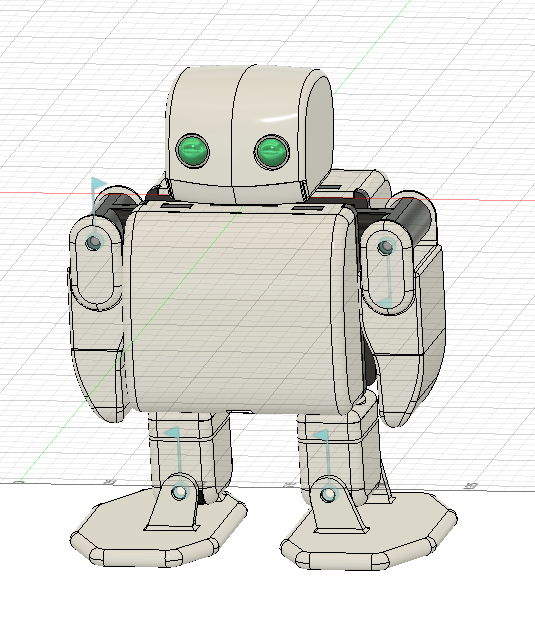Viewport: 535px width, 625px height.
Task: Select the black servo on the right shoulder
Action: click(x=413, y=218)
